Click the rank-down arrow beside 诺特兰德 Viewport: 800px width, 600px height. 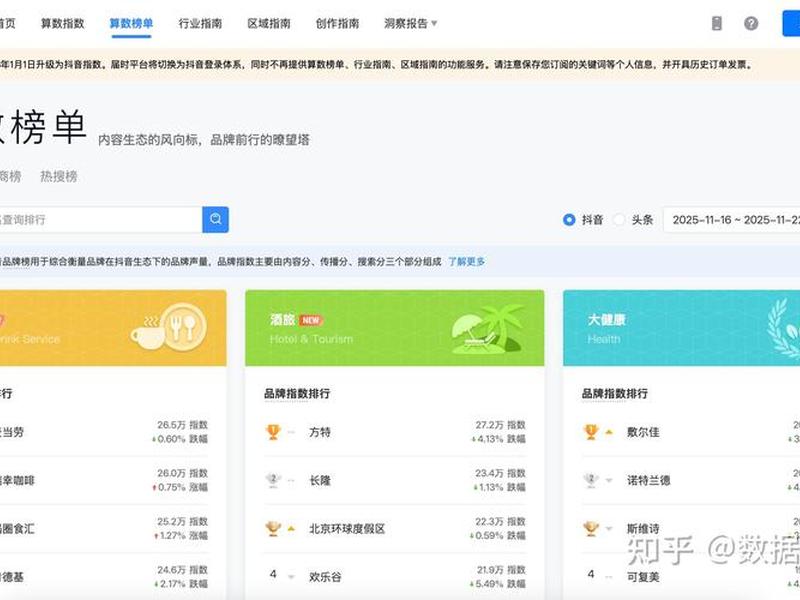(x=609, y=481)
